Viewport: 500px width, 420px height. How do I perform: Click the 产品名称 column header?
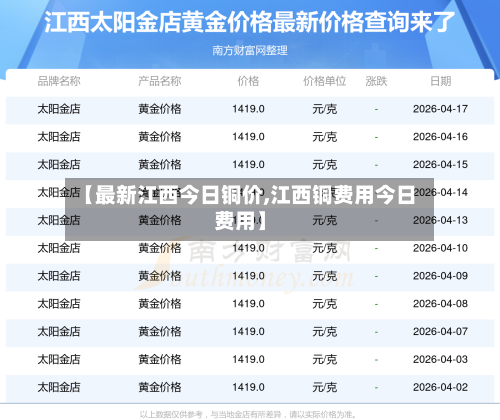pyautogui.click(x=160, y=81)
